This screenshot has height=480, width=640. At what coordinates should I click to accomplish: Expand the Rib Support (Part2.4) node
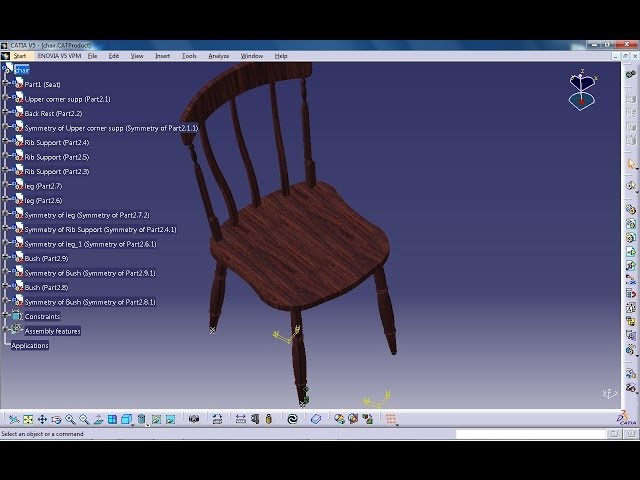[x=5, y=141]
